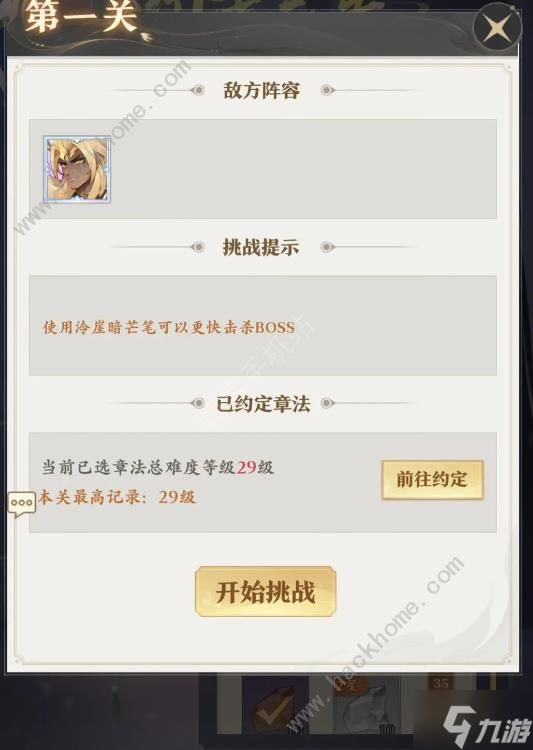Tap the hint text about 冷崖暗芒笔

pyautogui.click(x=168, y=327)
